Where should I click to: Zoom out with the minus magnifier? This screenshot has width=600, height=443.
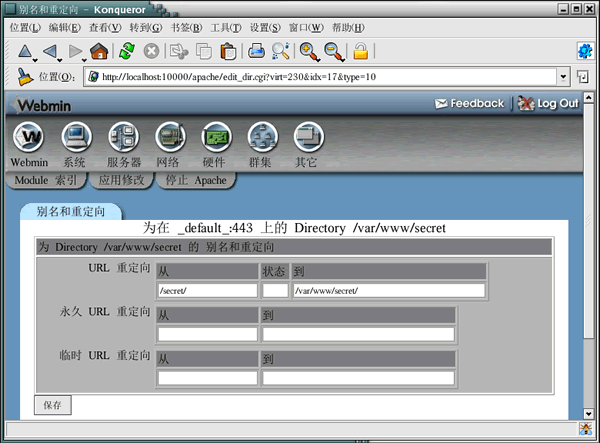(333, 51)
